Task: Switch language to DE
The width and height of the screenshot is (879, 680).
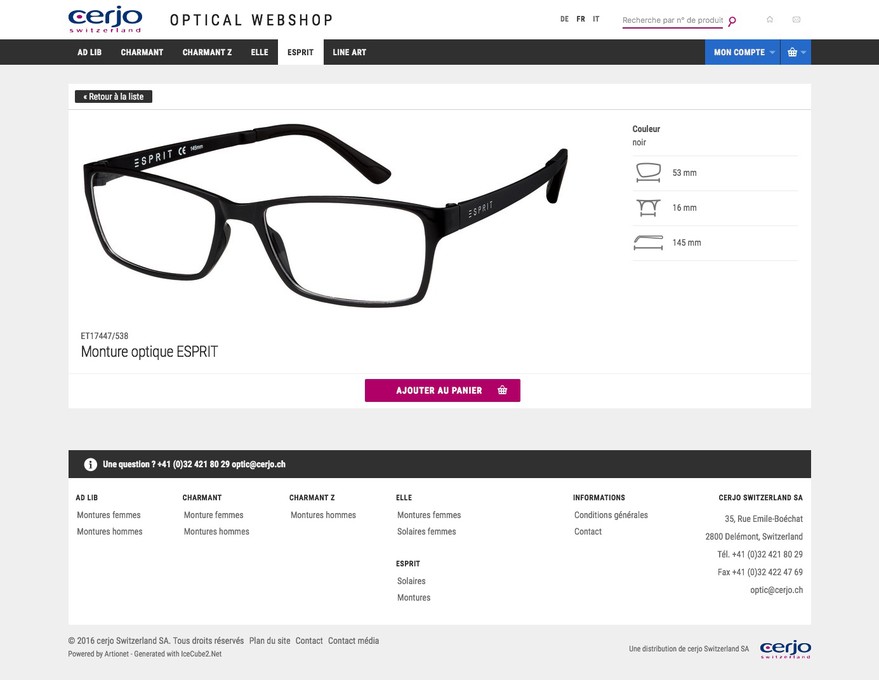Action: [565, 19]
